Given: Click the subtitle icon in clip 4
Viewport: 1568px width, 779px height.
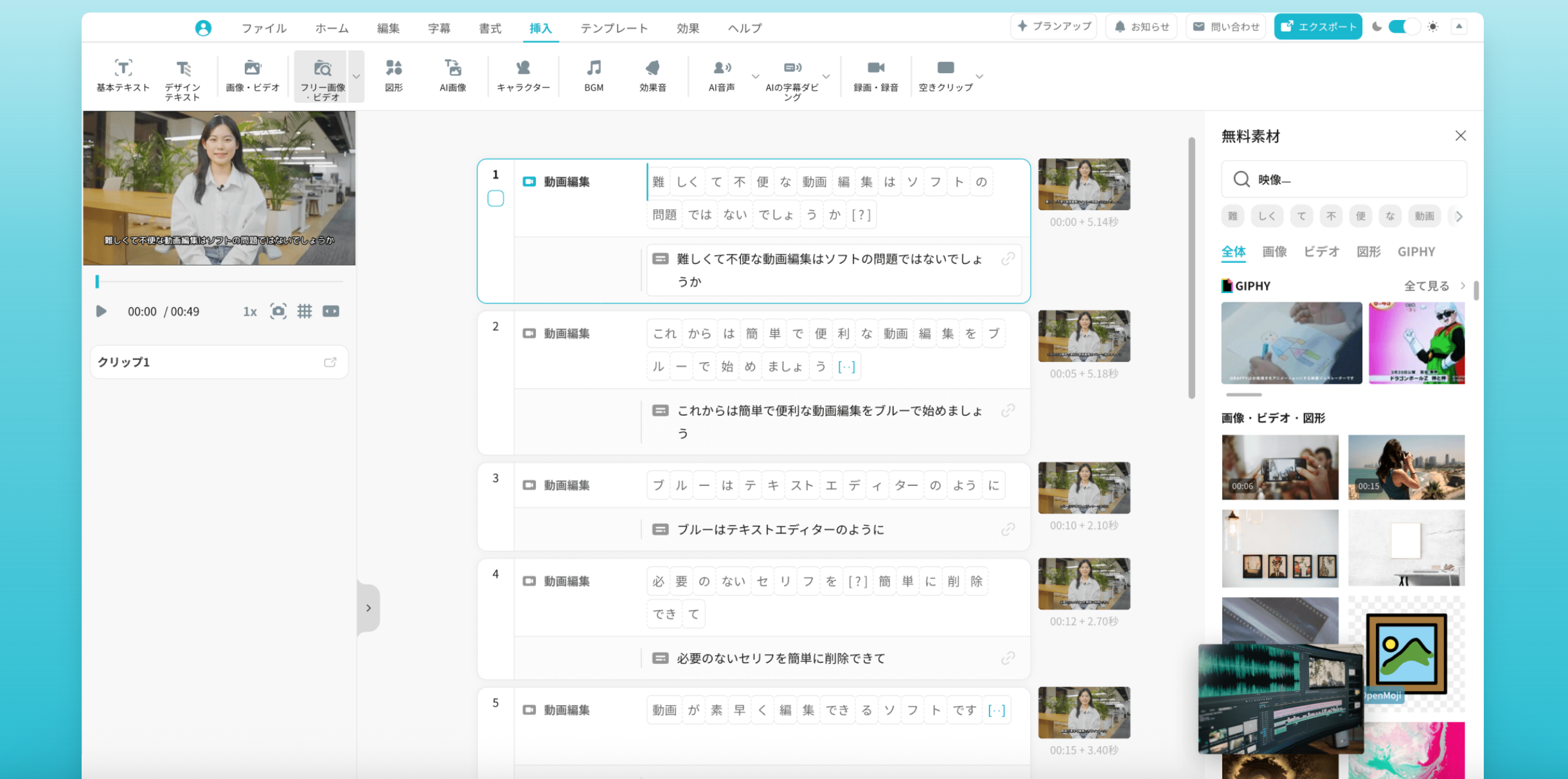Looking at the screenshot, I should [x=660, y=658].
